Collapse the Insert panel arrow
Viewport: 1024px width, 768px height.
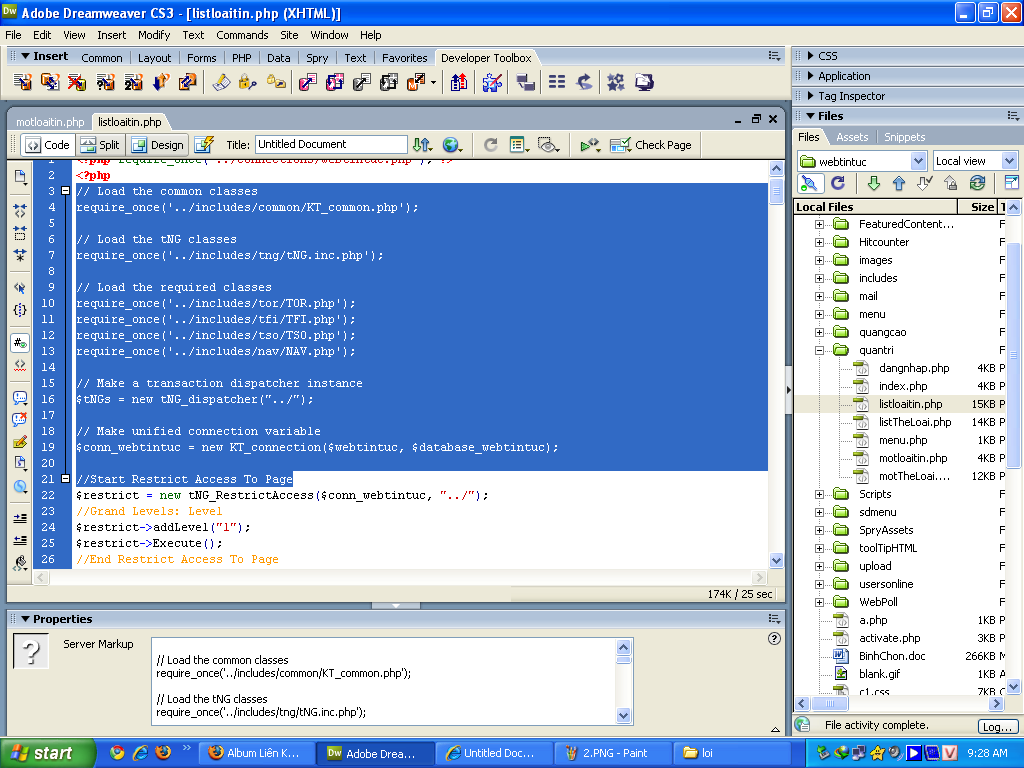point(25,56)
